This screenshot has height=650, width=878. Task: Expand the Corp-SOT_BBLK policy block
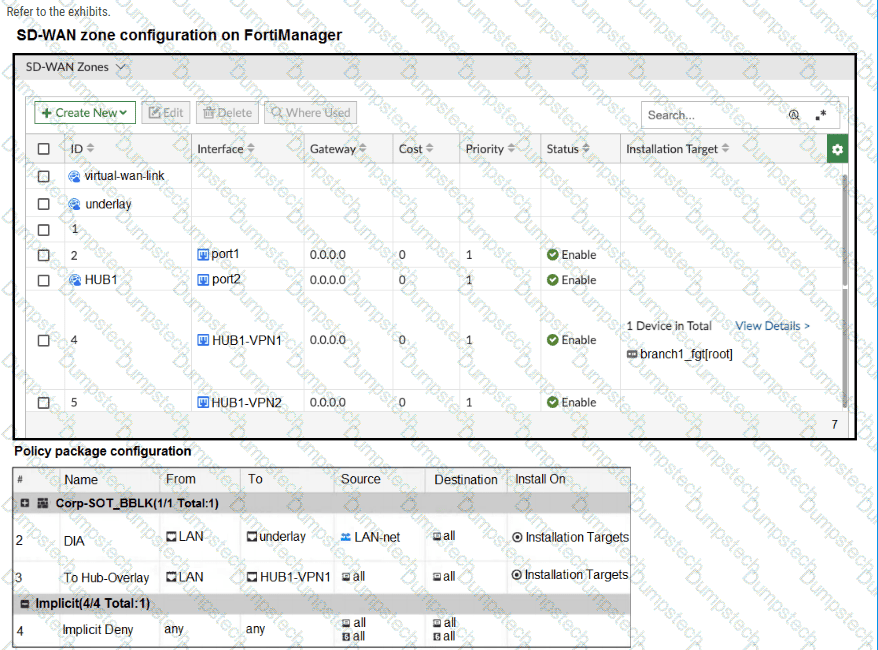[x=24, y=503]
